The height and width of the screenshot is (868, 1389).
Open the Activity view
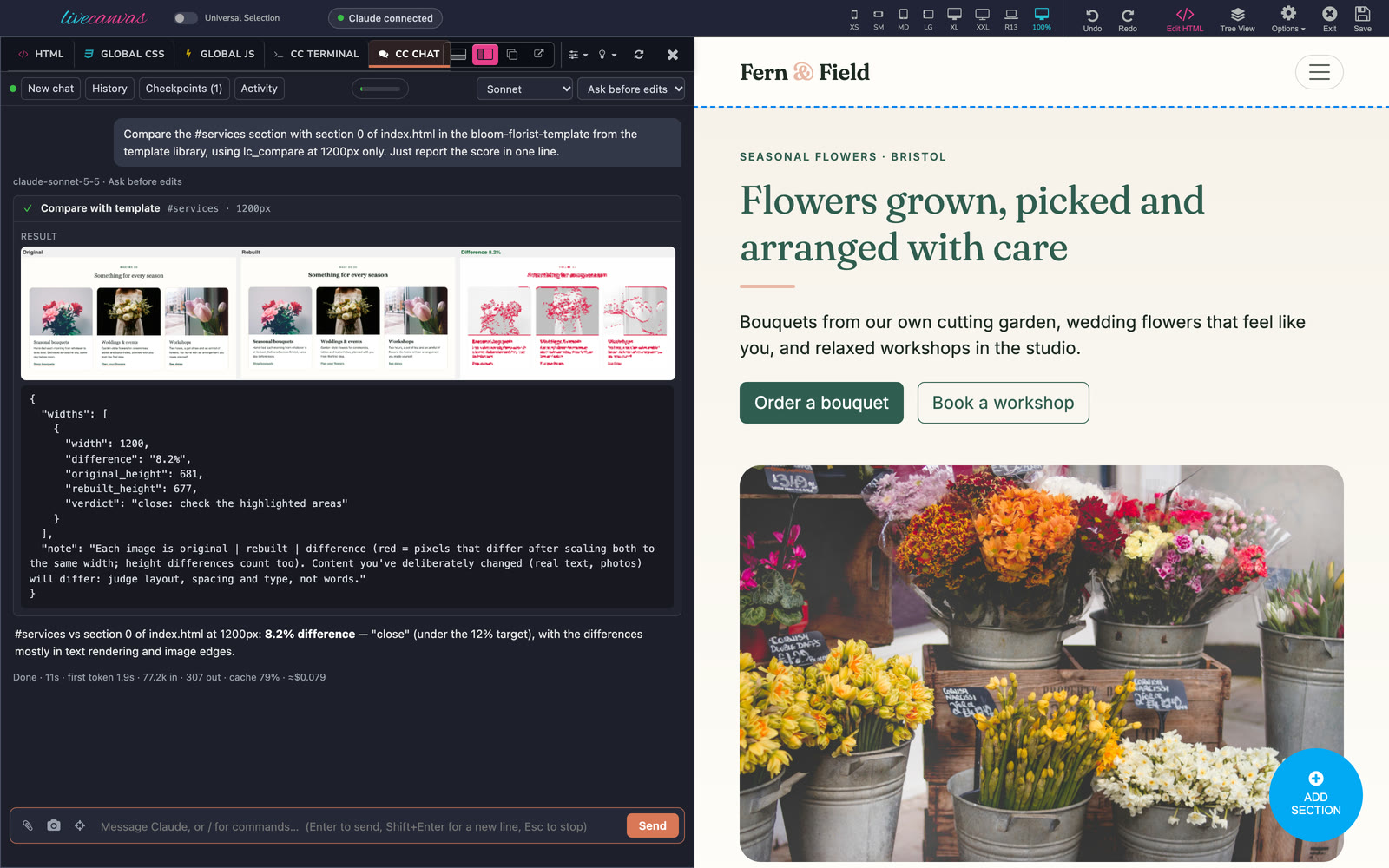pyautogui.click(x=259, y=89)
